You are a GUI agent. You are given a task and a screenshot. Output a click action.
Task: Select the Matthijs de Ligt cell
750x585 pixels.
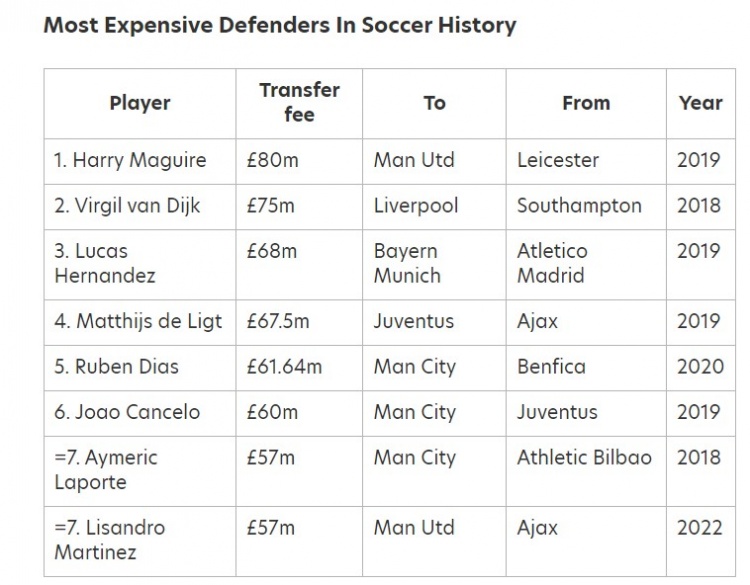tap(138, 321)
